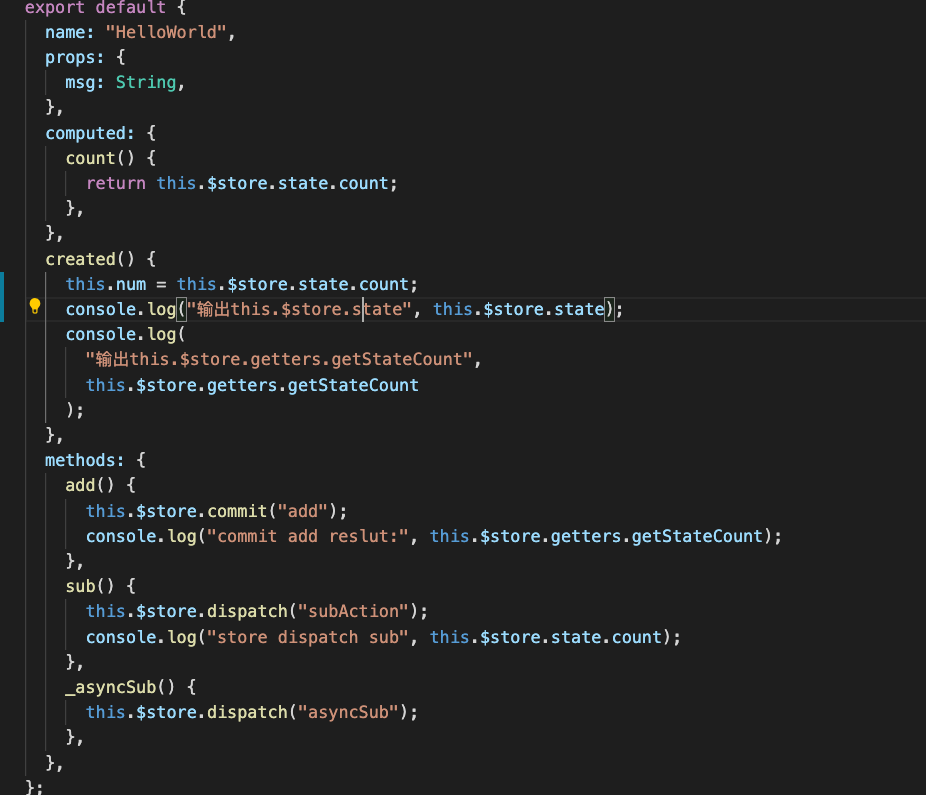The height and width of the screenshot is (795, 926).
Task: Click the String type of msg
Action: [x=146, y=82]
